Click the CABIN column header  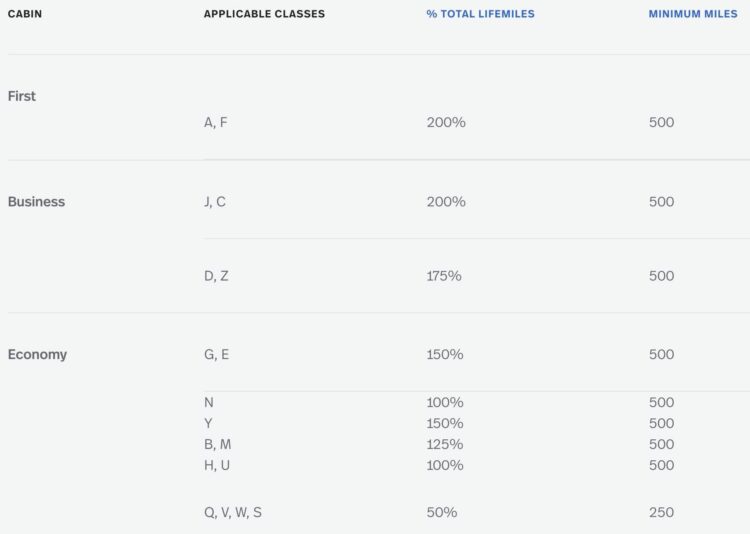[x=25, y=14]
